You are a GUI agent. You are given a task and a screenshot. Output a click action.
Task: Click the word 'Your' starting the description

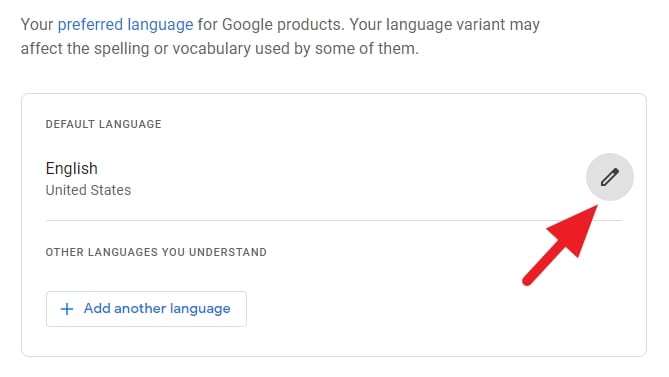[37, 24]
